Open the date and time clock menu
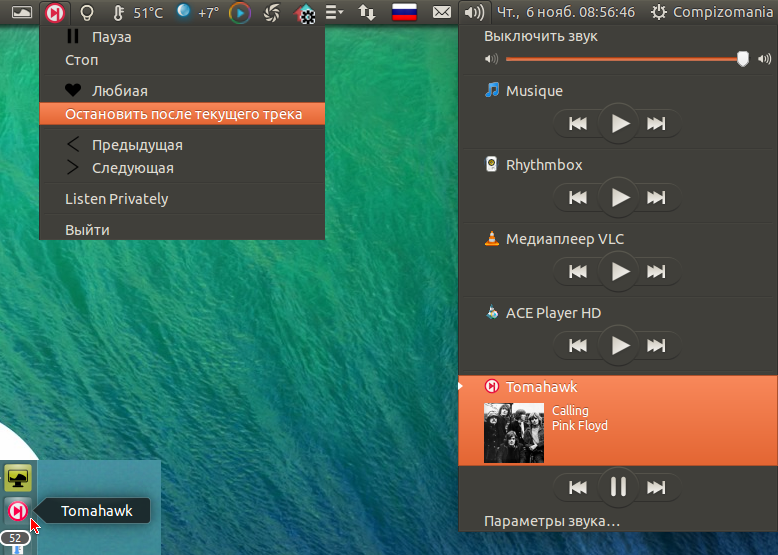 click(x=566, y=12)
